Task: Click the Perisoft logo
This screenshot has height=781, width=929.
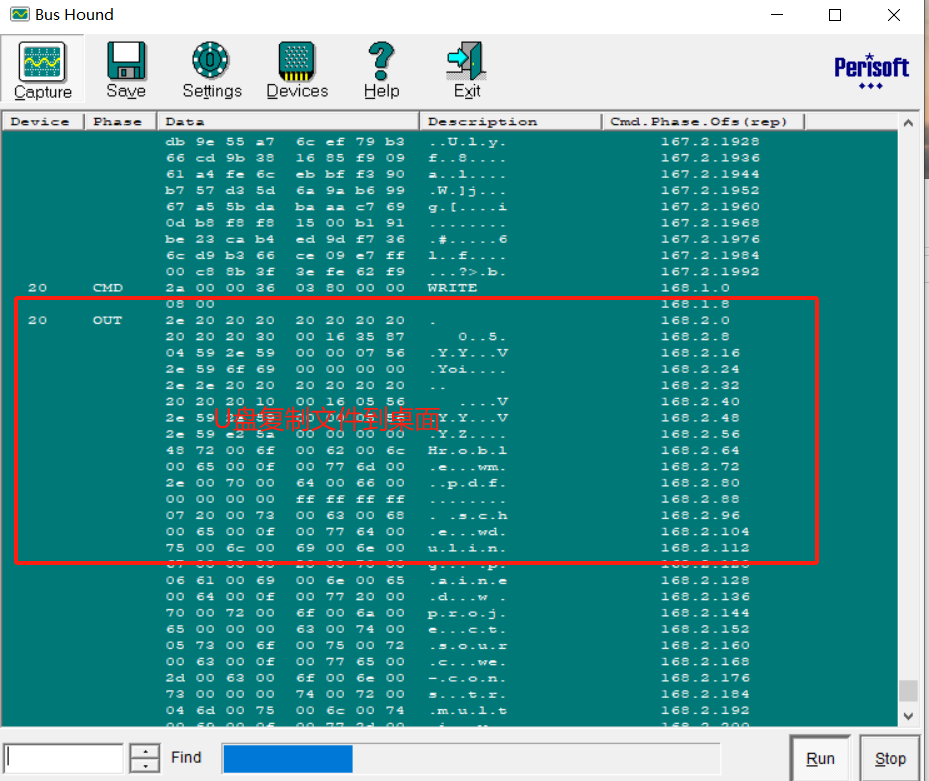Action: point(871,71)
